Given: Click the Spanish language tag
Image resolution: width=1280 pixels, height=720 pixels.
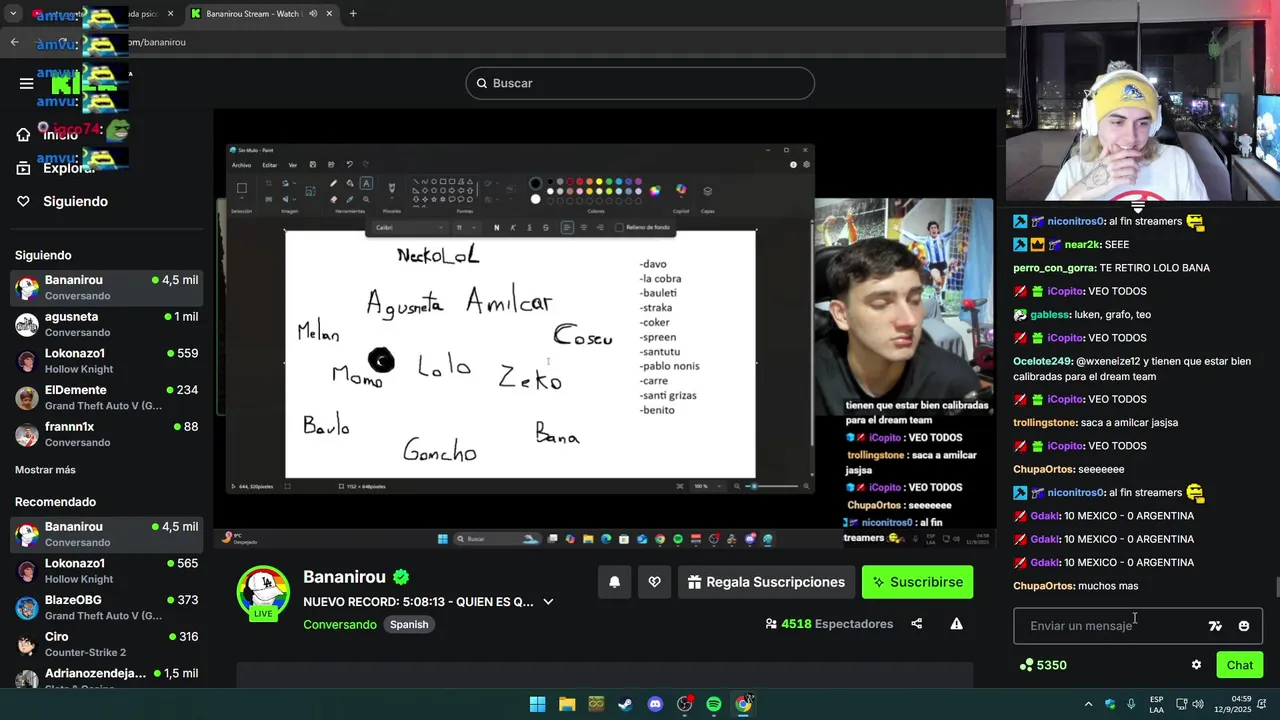Looking at the screenshot, I should (x=409, y=624).
